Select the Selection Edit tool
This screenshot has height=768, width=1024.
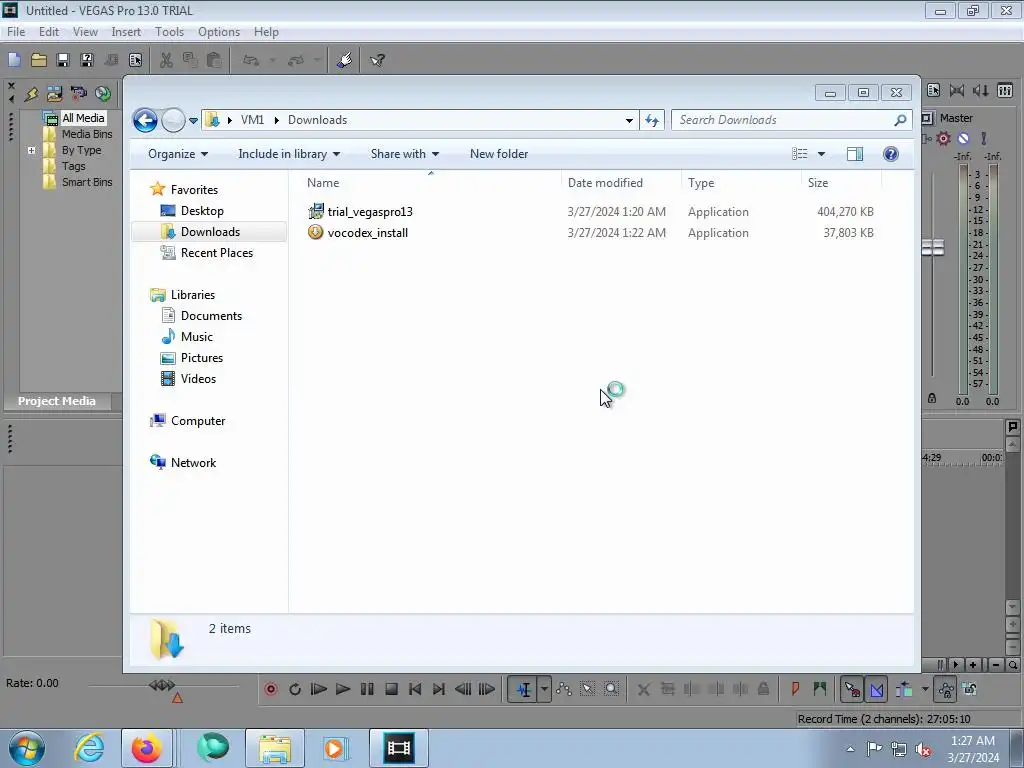click(587, 689)
